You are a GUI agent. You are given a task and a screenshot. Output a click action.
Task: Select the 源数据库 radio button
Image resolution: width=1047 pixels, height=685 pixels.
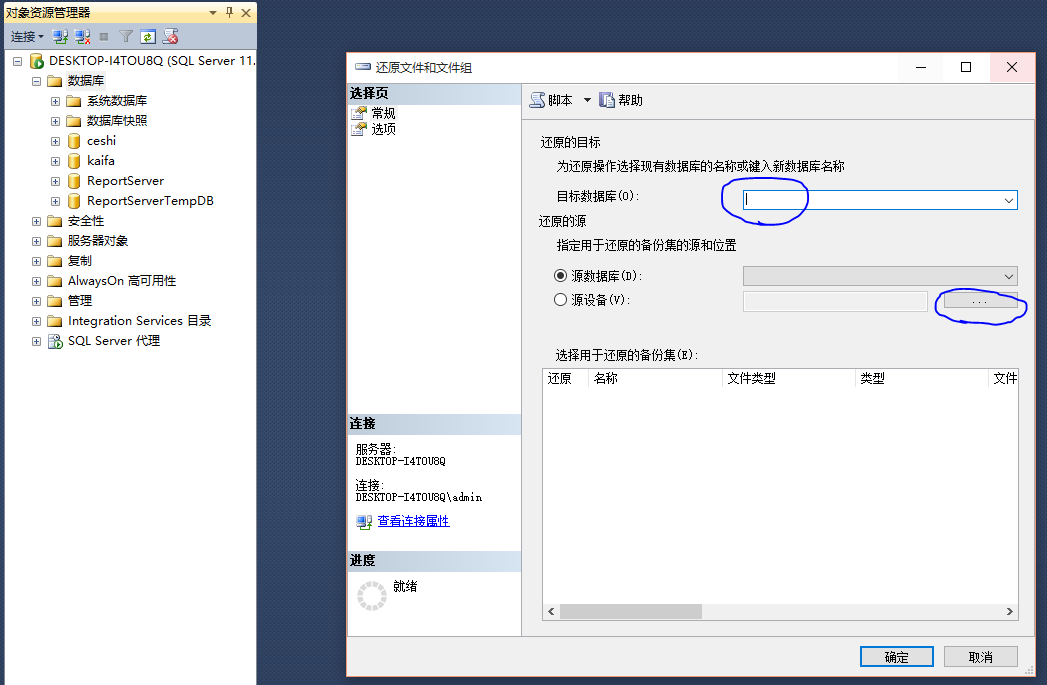tap(560, 276)
